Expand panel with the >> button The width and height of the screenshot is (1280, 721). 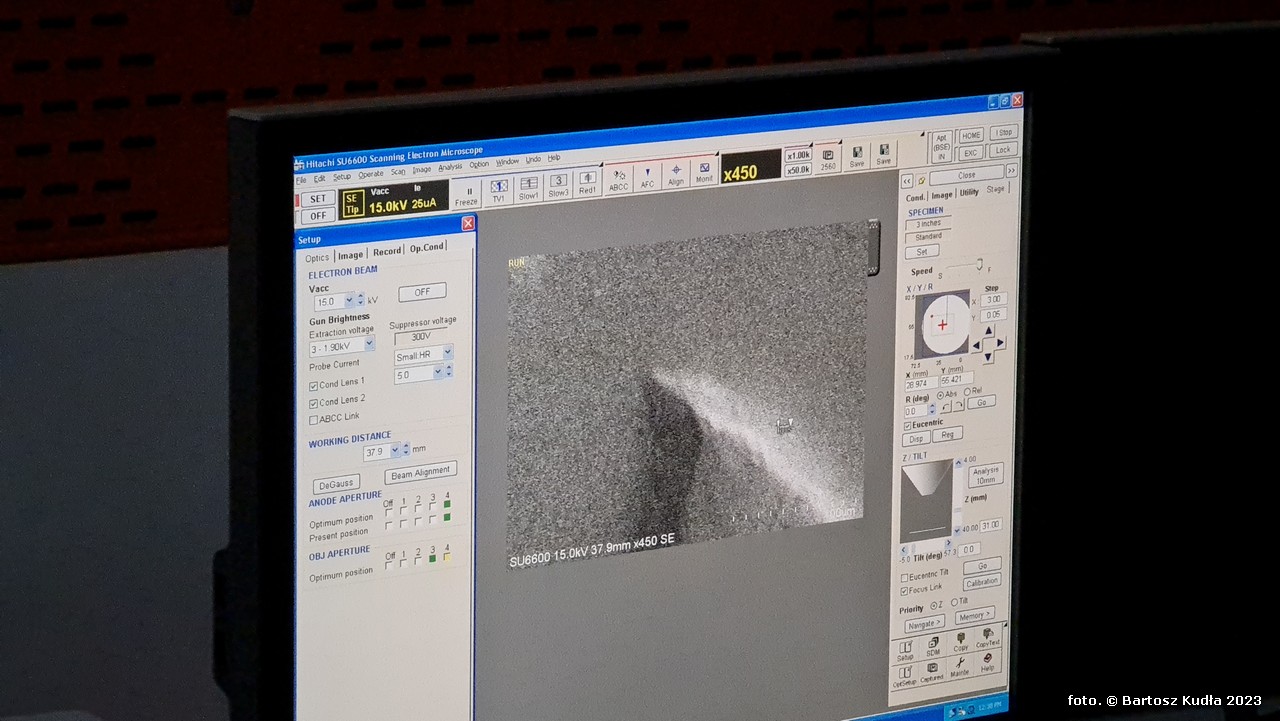[x=1011, y=170]
